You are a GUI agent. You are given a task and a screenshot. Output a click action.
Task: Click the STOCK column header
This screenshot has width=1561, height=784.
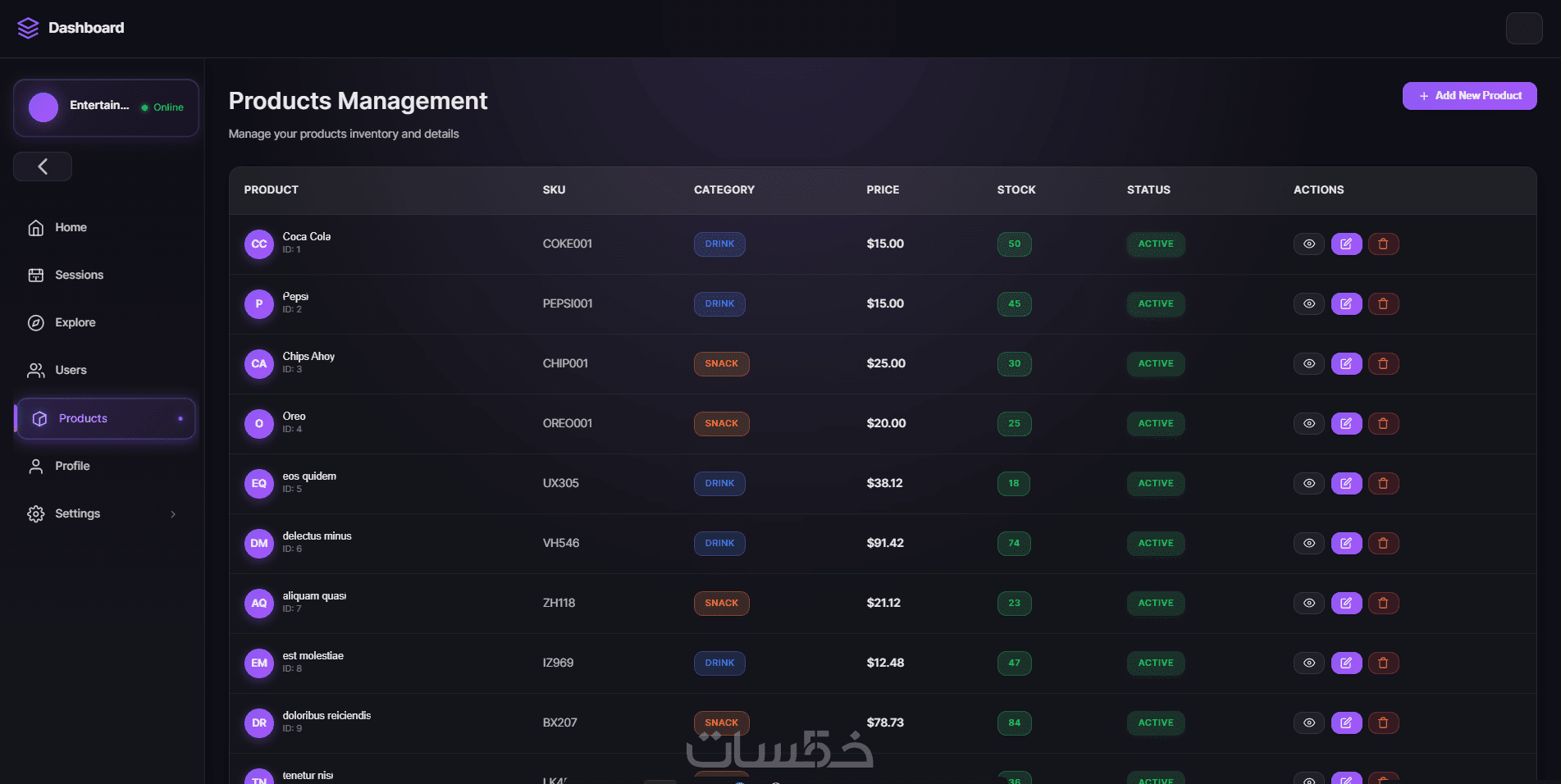click(x=1016, y=189)
